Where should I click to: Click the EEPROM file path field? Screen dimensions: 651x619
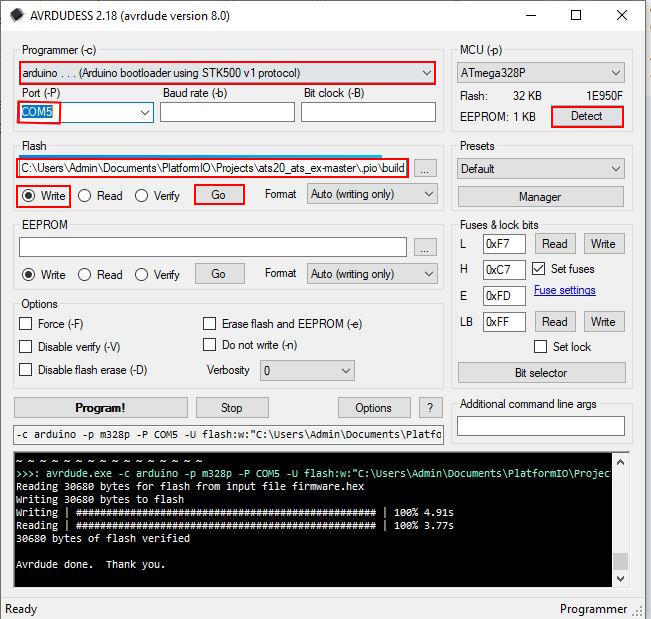[213, 247]
